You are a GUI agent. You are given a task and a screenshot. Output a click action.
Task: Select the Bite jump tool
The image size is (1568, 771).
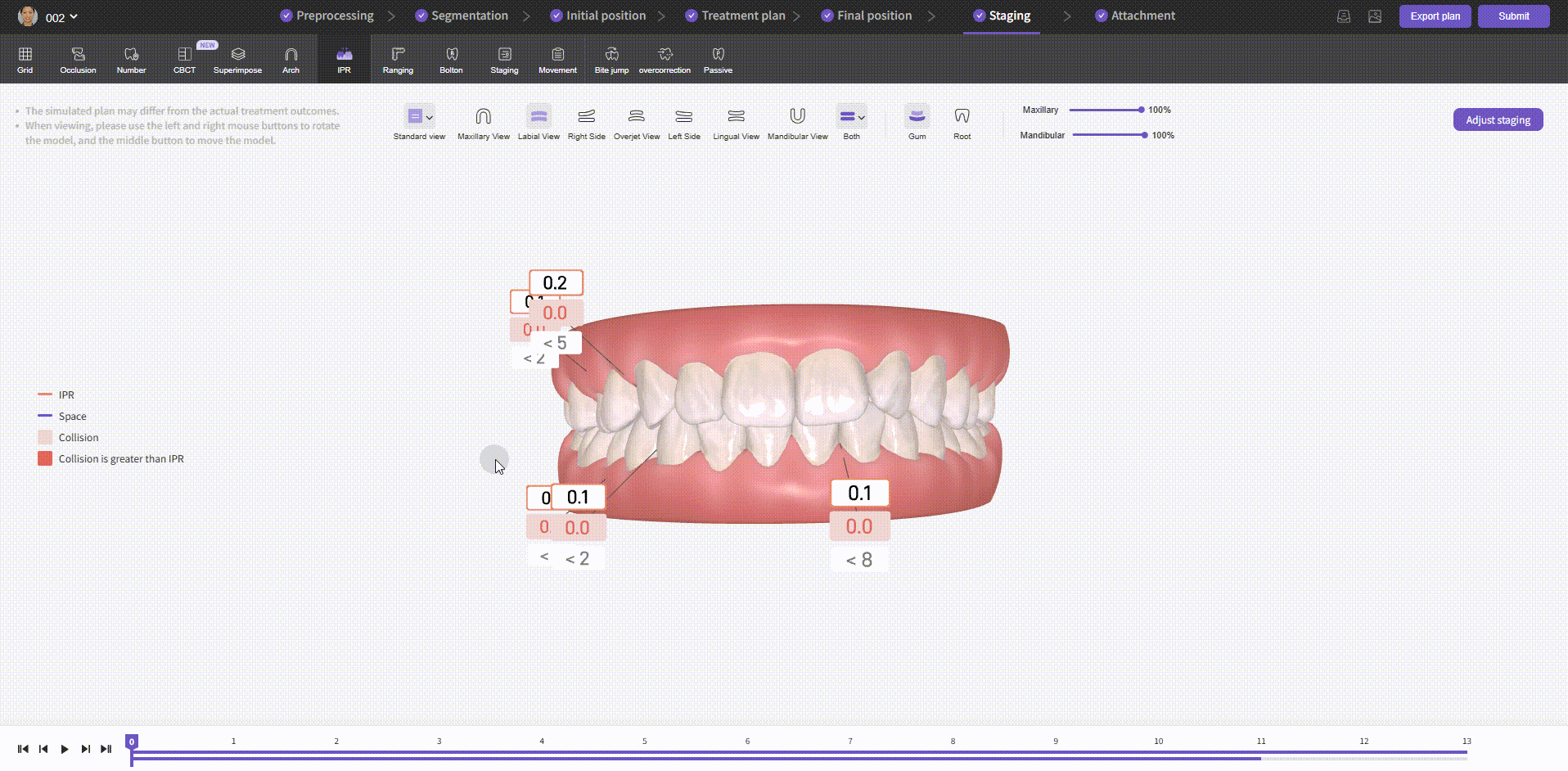coord(611,60)
